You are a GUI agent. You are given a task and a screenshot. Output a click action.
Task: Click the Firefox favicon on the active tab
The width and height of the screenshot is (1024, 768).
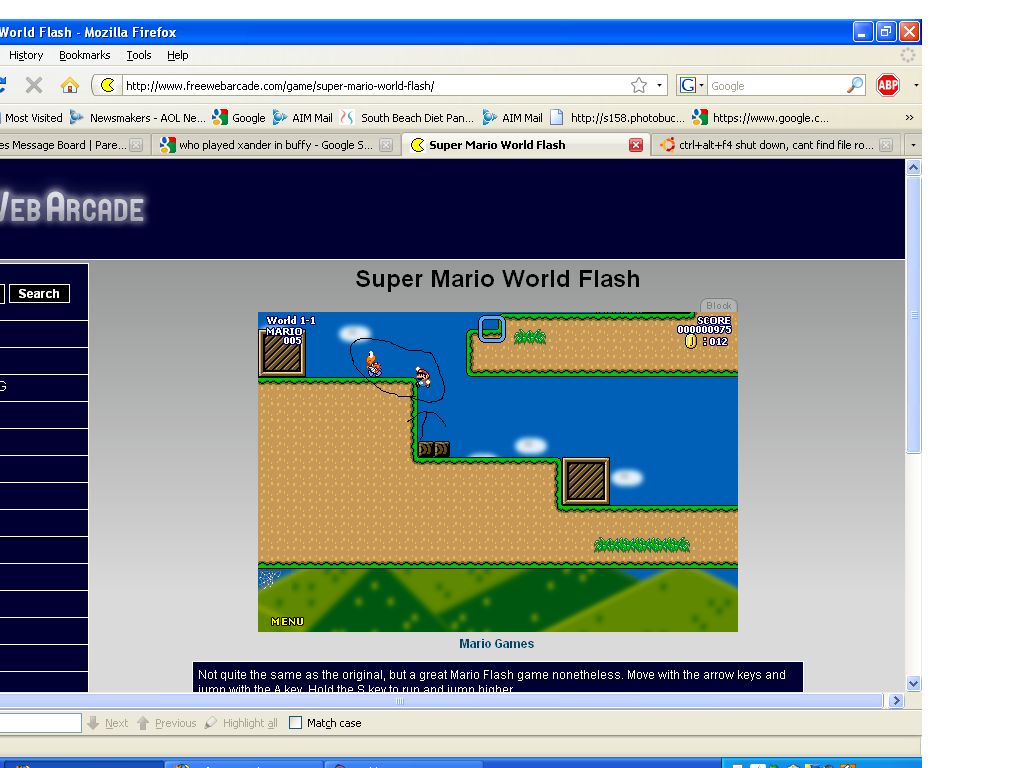click(418, 144)
